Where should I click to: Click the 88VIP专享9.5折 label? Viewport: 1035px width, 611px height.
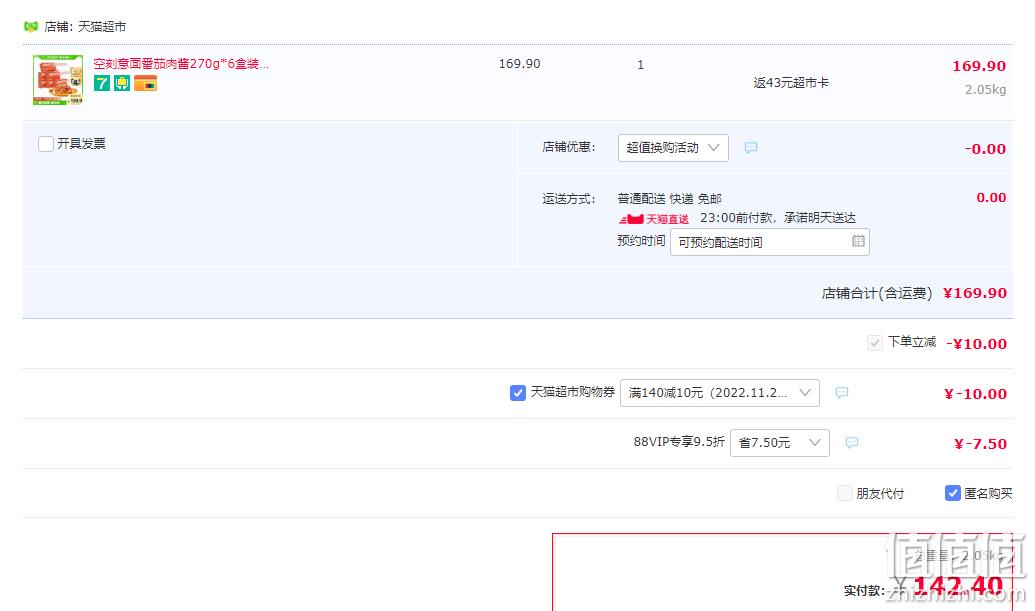pos(679,441)
